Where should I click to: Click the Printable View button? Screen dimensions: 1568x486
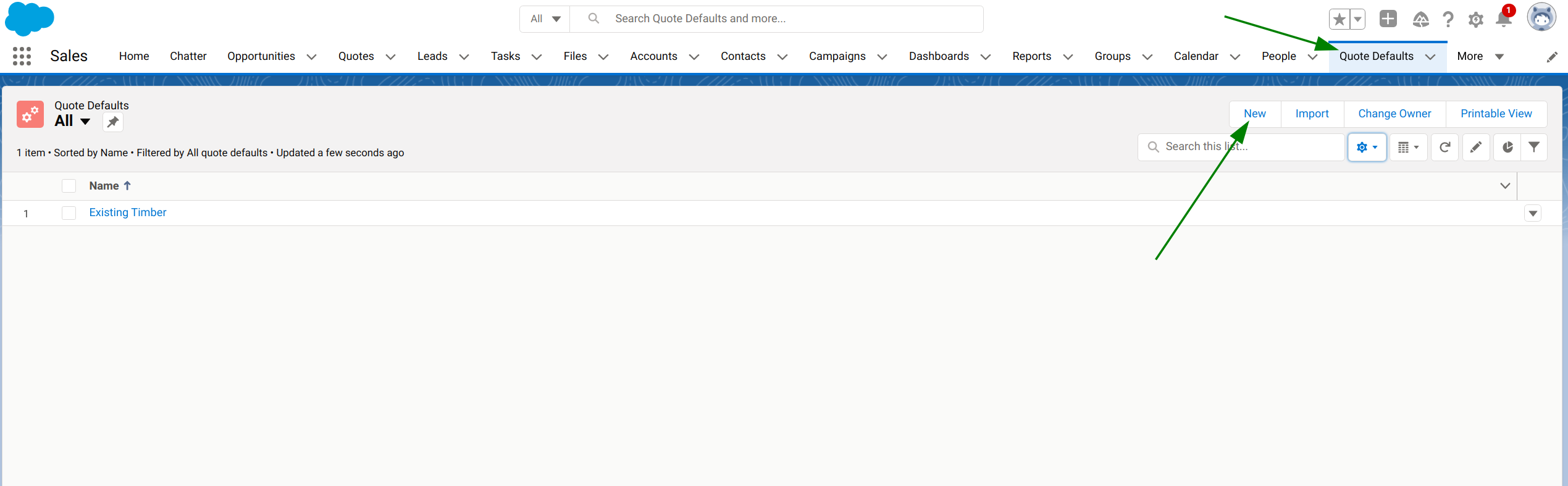point(1496,114)
